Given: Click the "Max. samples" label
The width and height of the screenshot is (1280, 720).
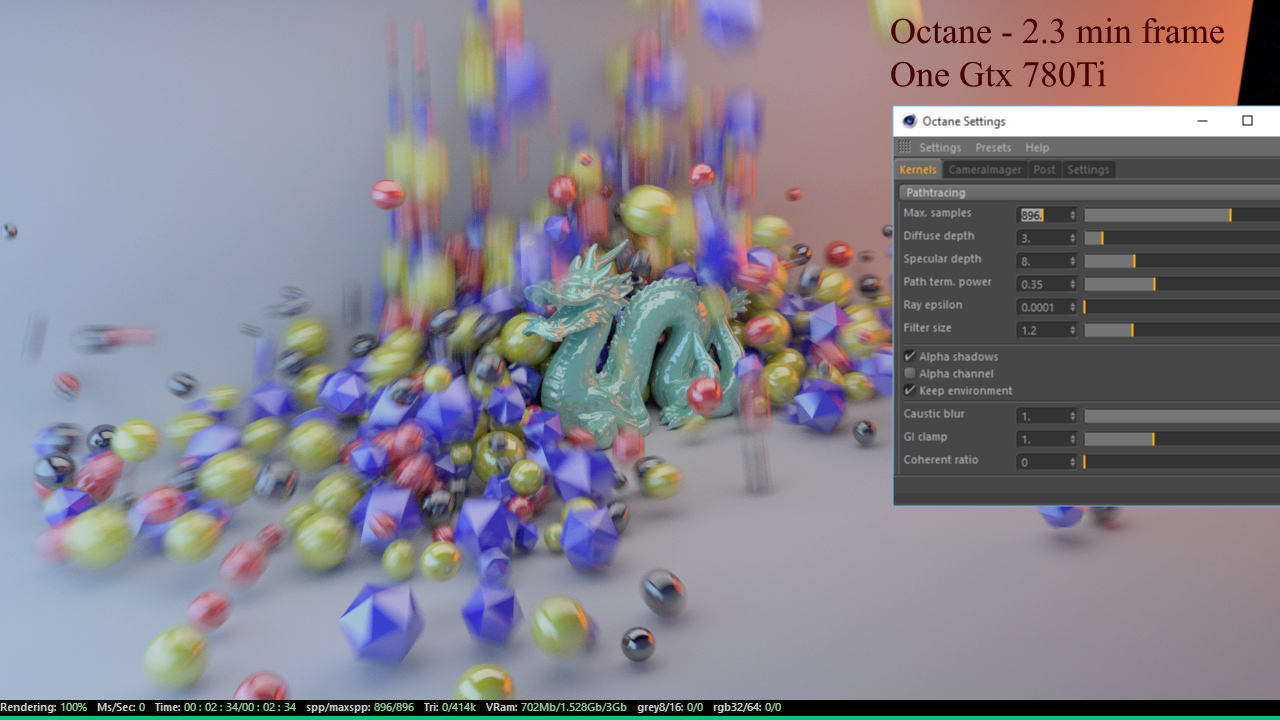Looking at the screenshot, I should coord(937,213).
